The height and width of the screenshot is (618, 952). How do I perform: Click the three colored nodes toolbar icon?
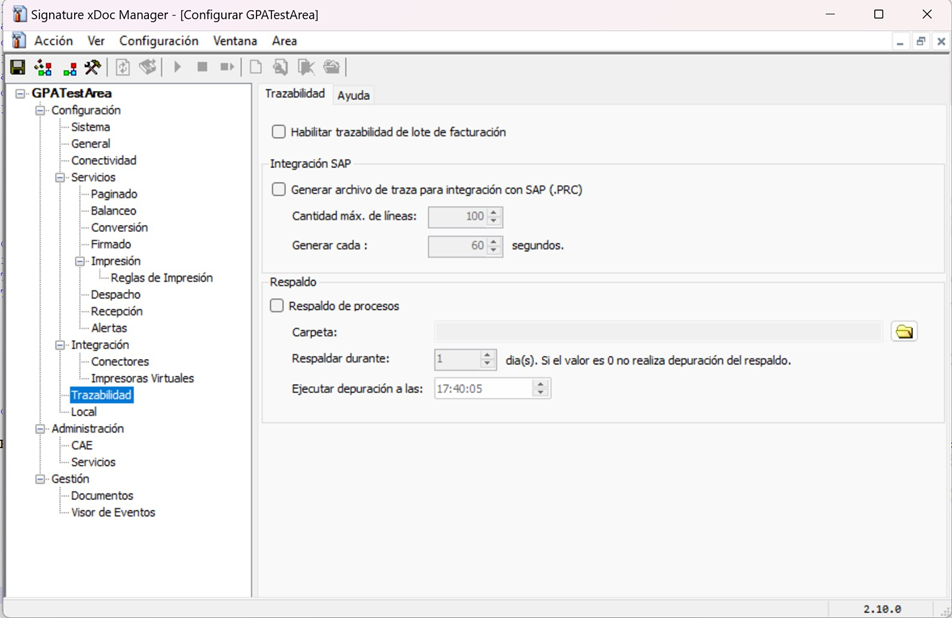pos(70,68)
